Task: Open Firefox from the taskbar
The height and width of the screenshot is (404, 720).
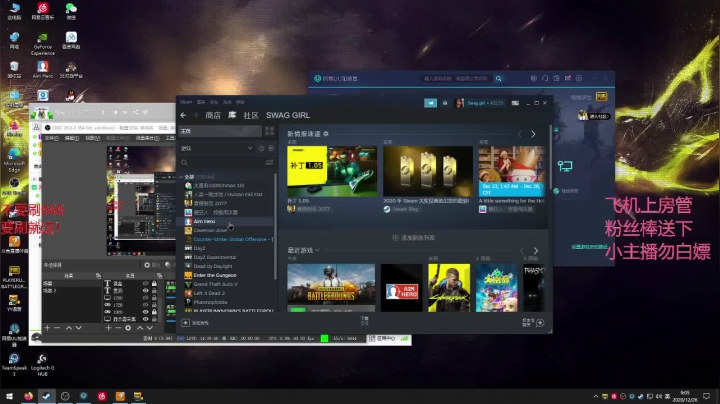Action: [28, 396]
